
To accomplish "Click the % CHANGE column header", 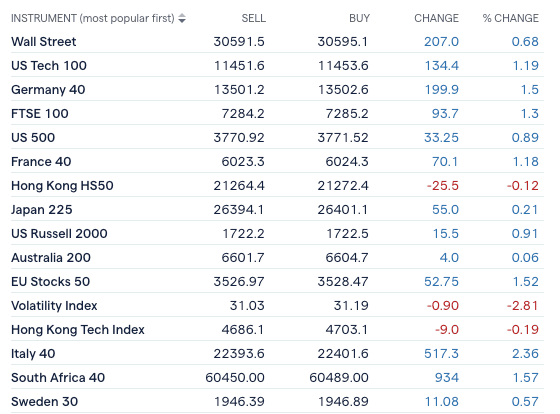I will (x=510, y=18).
